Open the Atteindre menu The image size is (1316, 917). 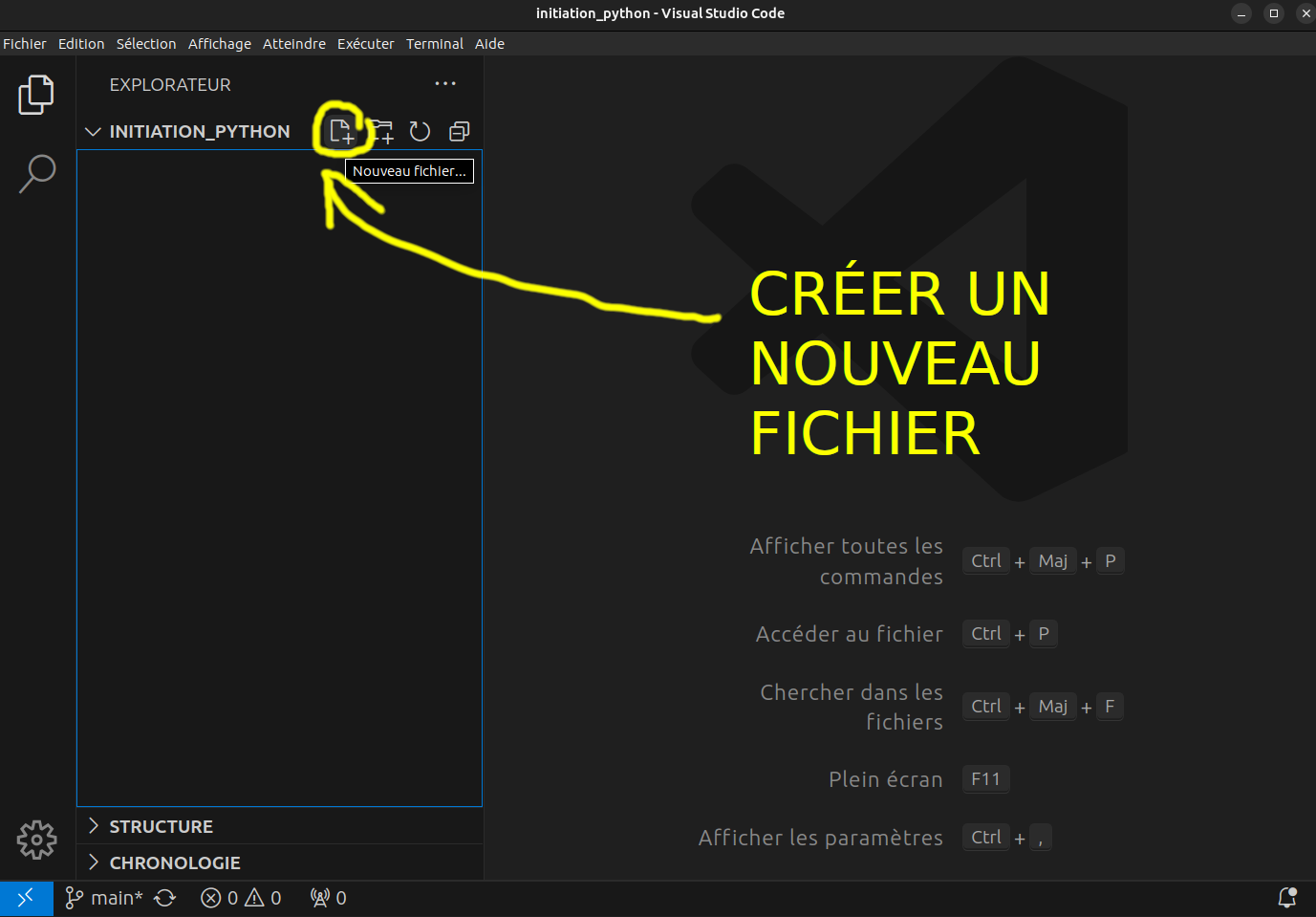(x=294, y=44)
